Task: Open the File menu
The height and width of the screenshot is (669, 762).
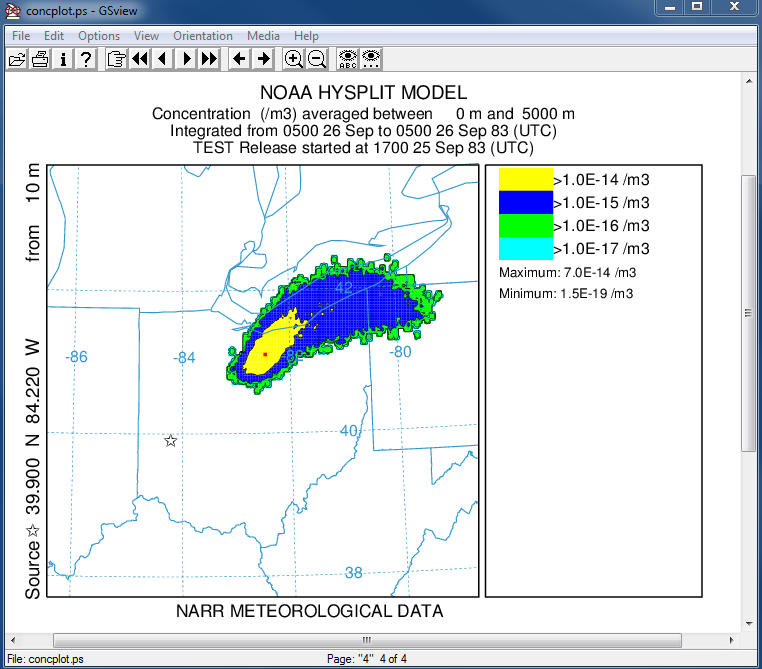Action: 21,36
